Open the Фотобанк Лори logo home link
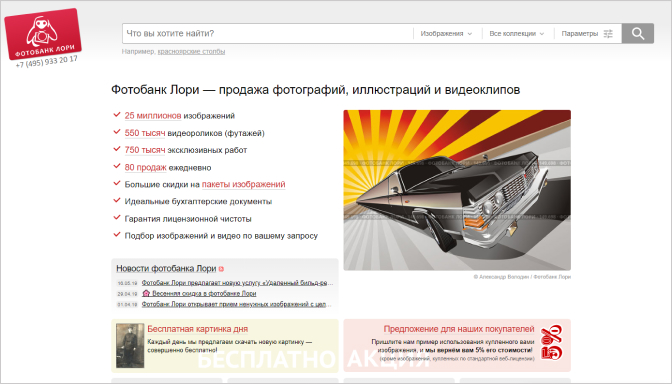672x384 pixels. [x=43, y=34]
